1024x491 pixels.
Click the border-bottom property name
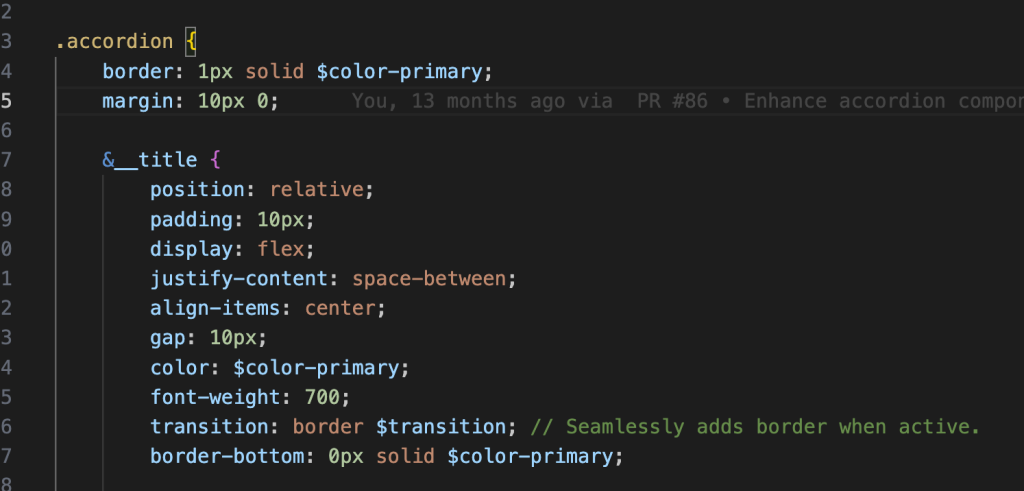tap(222, 457)
